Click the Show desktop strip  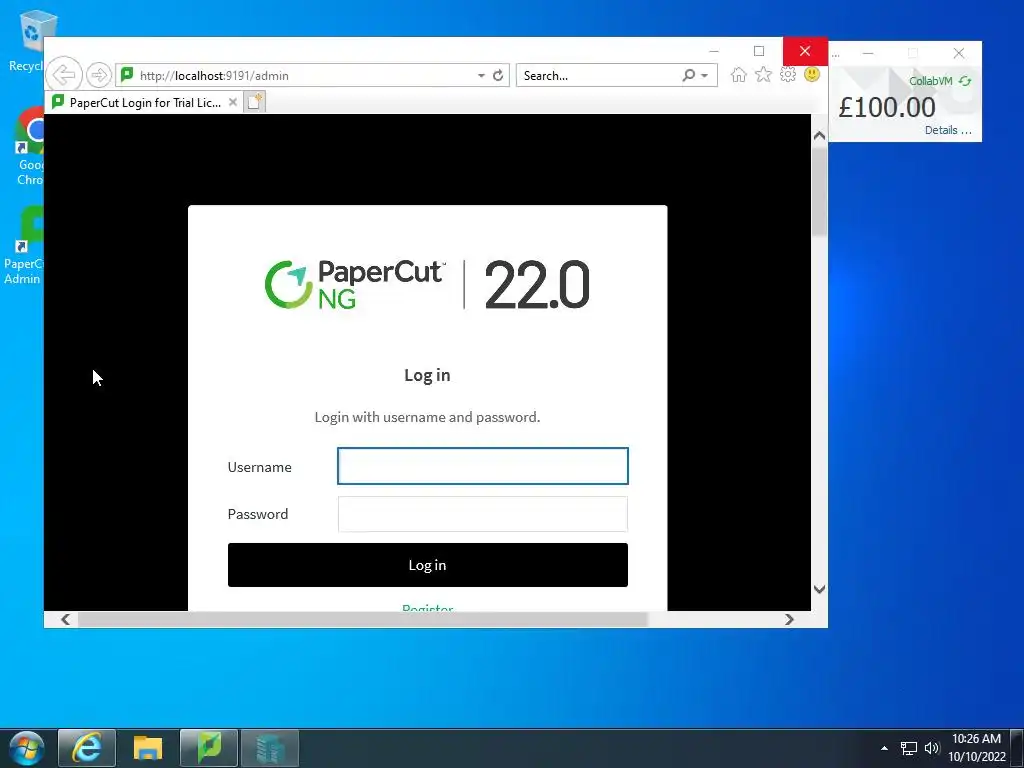pos(1017,748)
